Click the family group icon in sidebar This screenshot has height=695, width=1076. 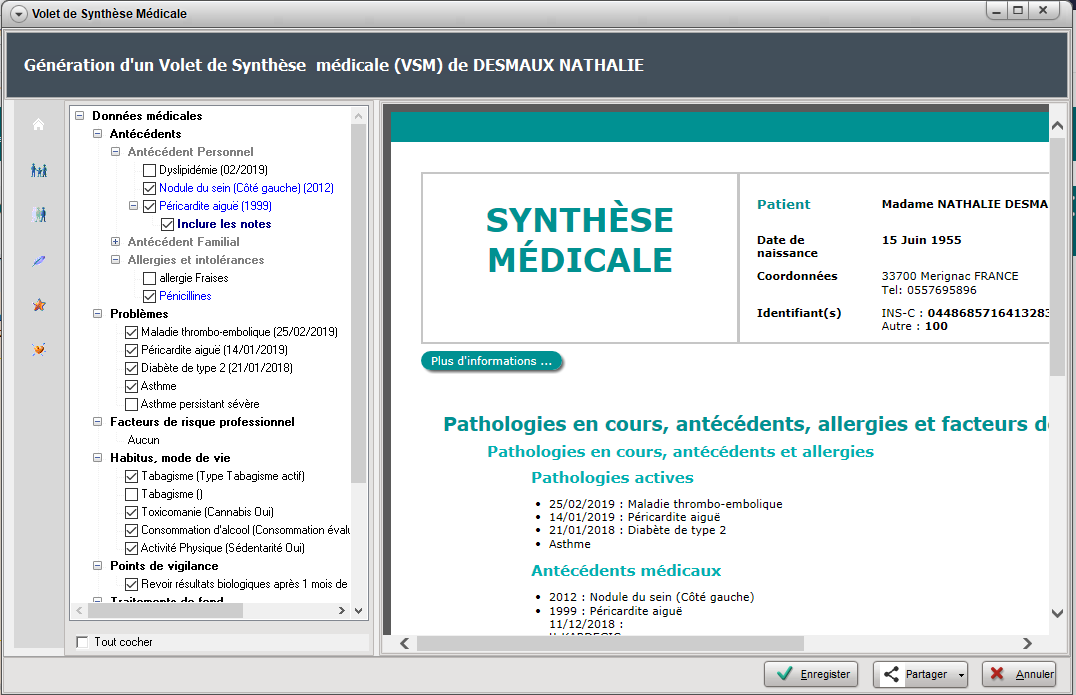pyautogui.click(x=39, y=170)
